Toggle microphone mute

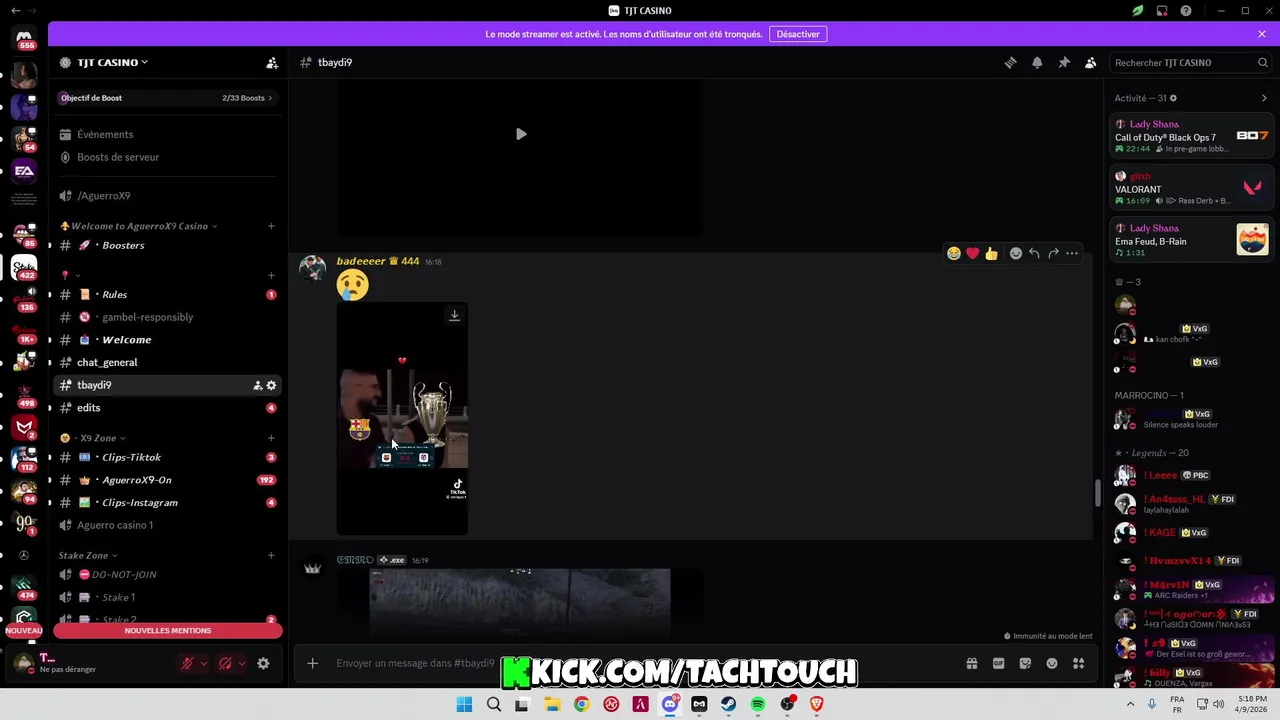[186, 663]
